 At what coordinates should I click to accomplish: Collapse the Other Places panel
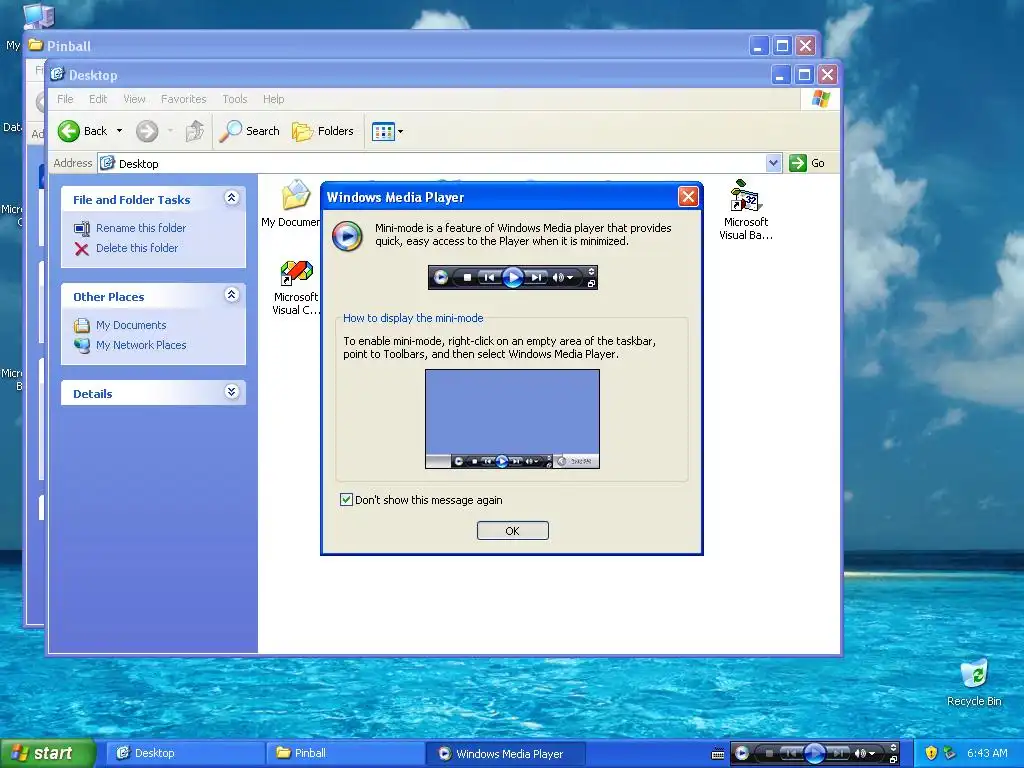(231, 295)
